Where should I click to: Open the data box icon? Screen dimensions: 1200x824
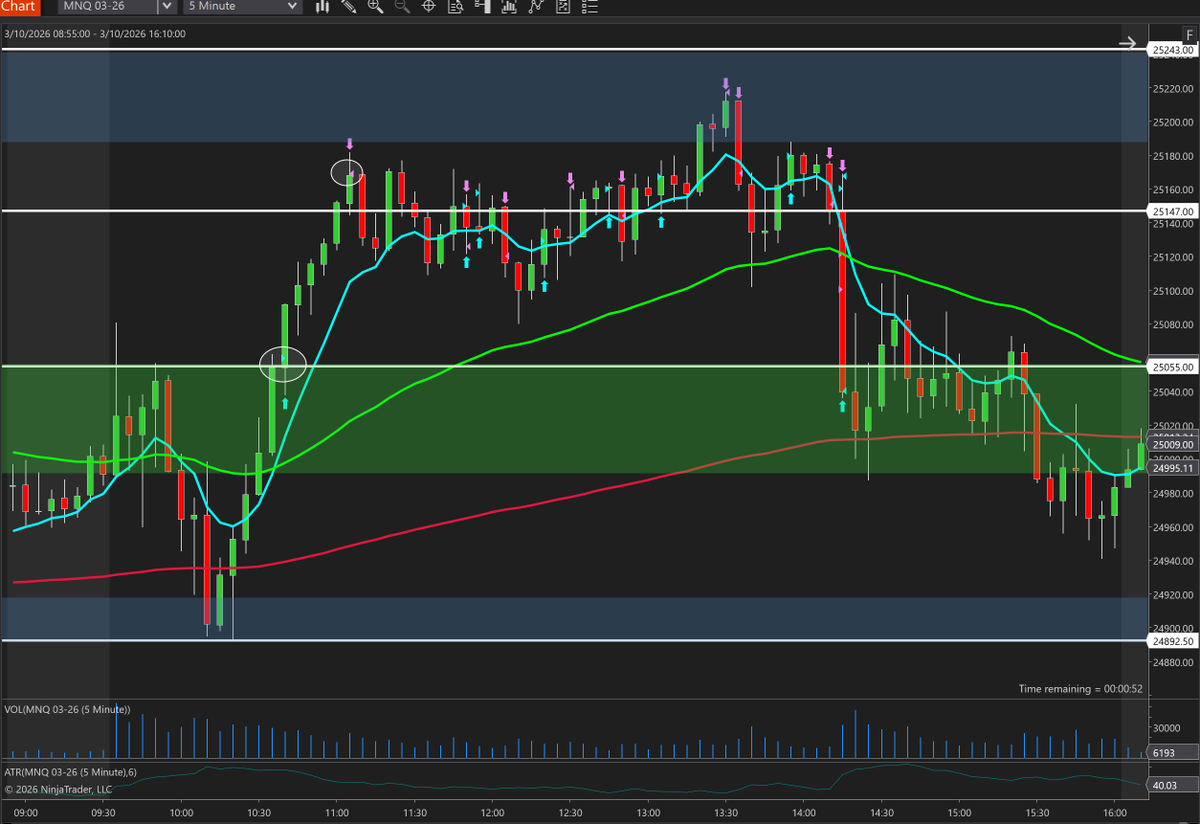[456, 6]
